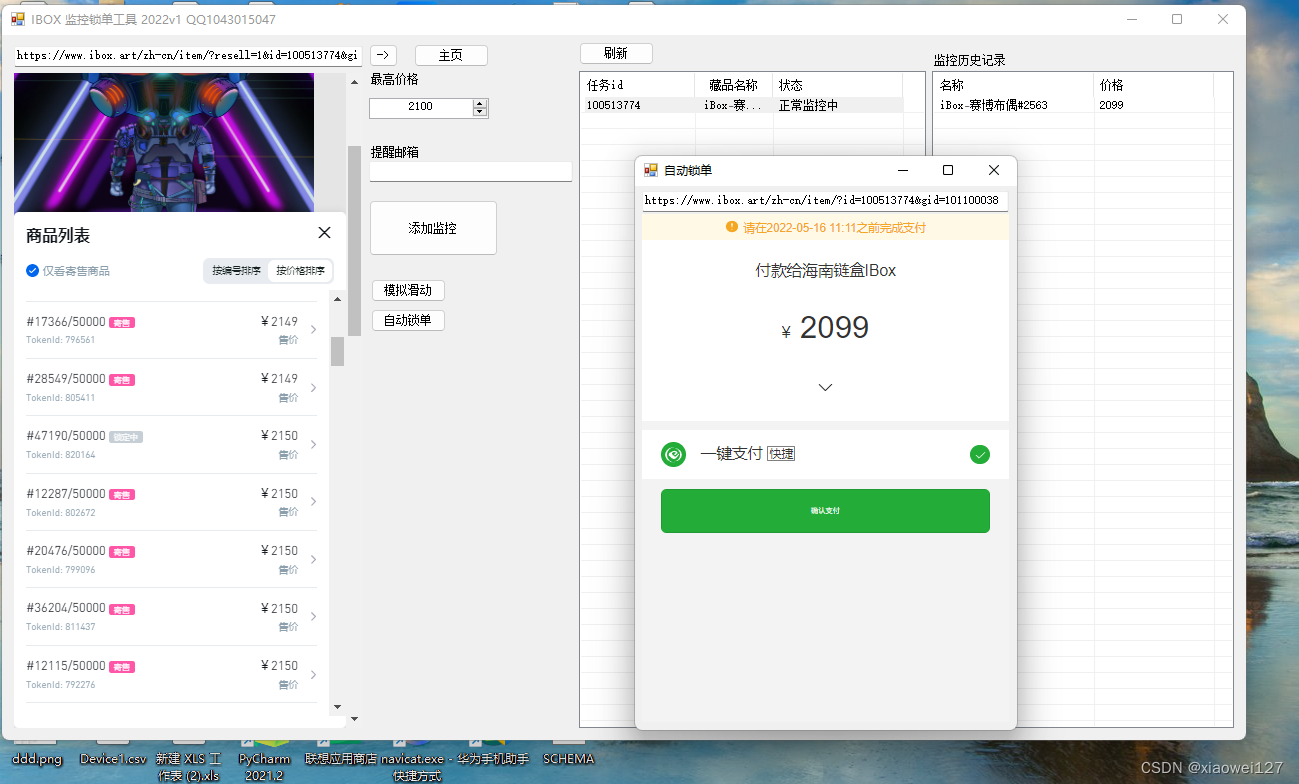Click the 最高价格 input showing 2100
Image resolution: width=1299 pixels, height=784 pixels.
tap(421, 107)
